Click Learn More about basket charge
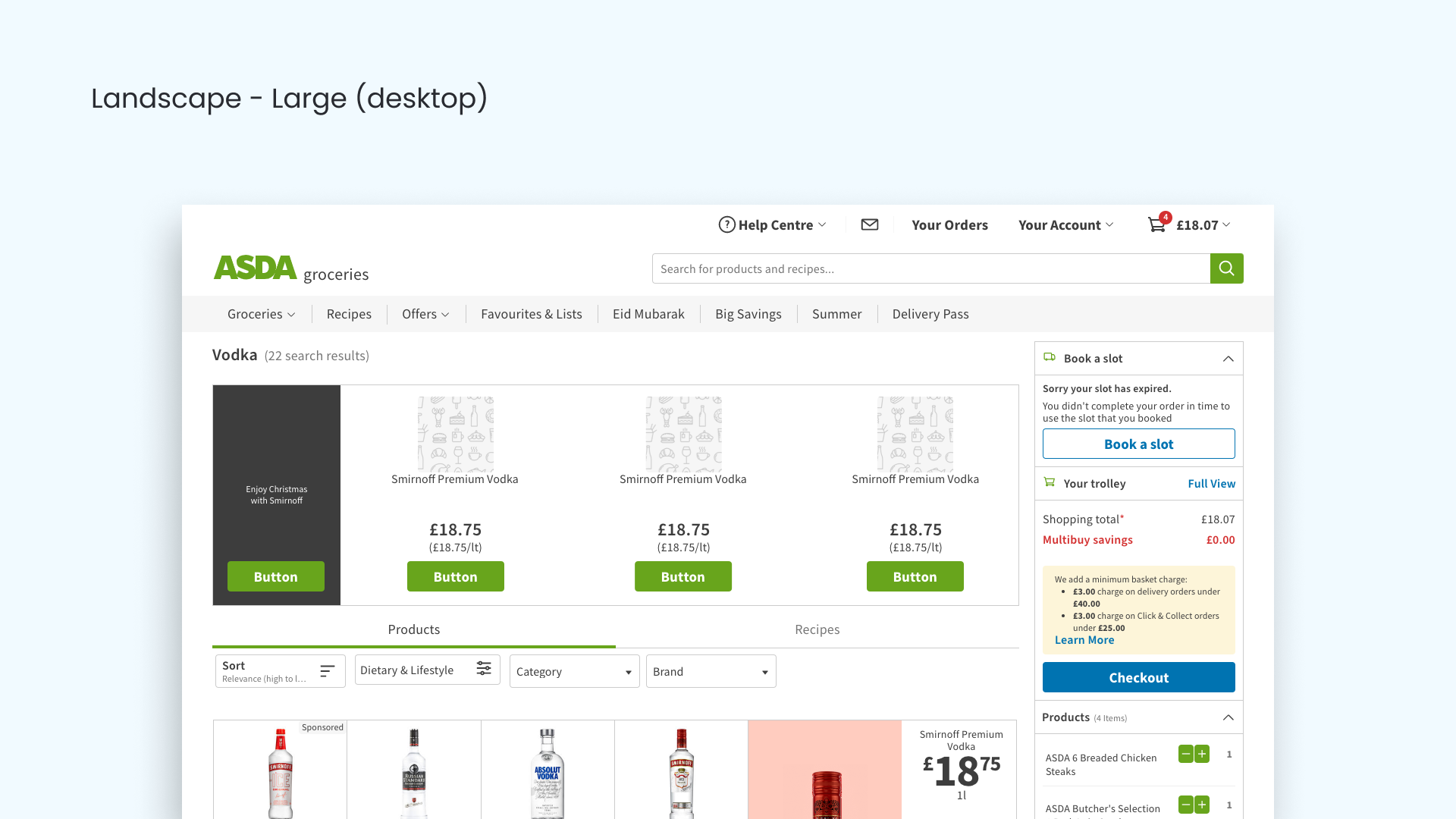The image size is (1456, 819). (1084, 640)
